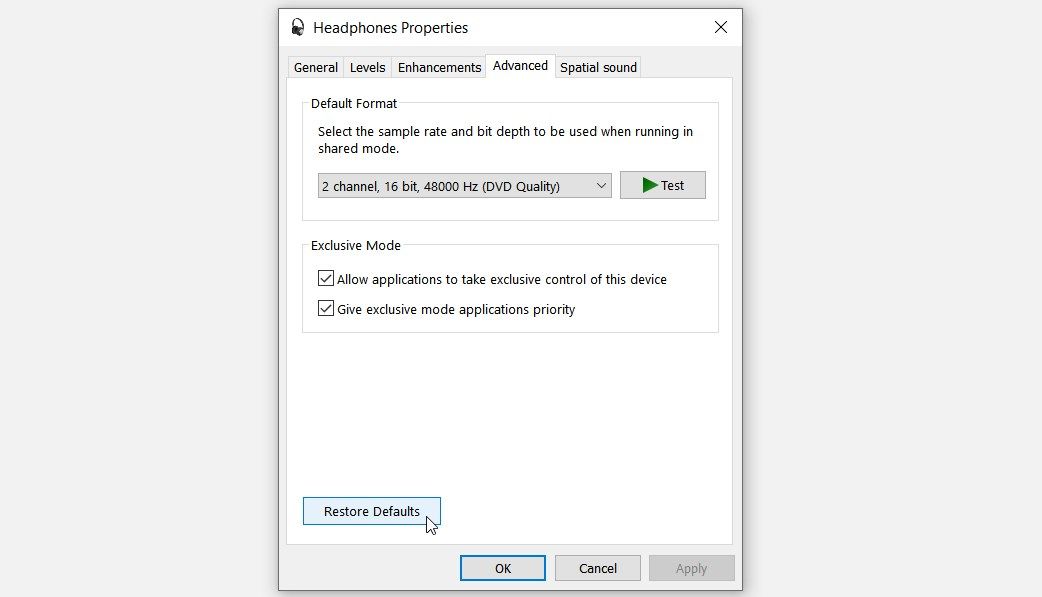Switch to the General tab
The width and height of the screenshot is (1042, 597).
coord(316,67)
